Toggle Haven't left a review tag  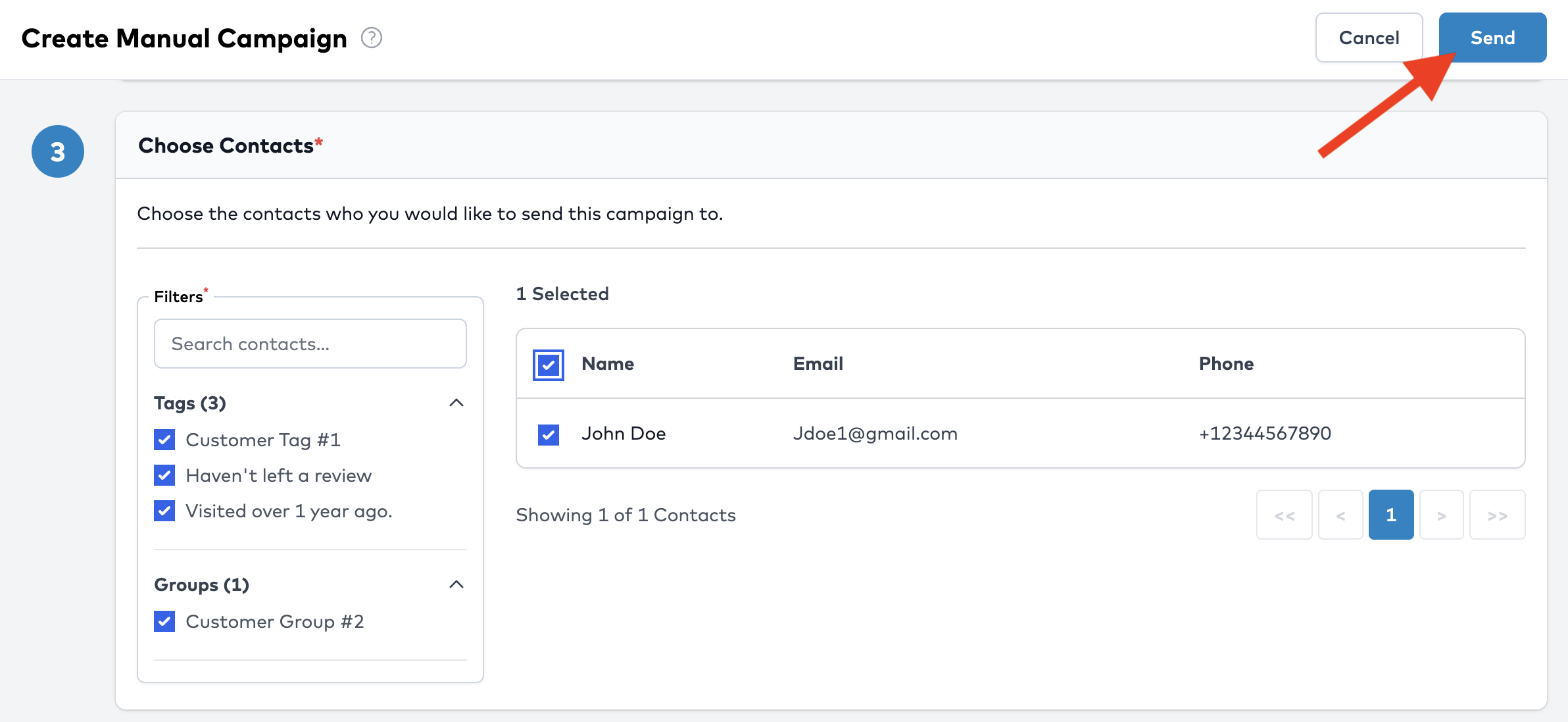click(164, 475)
